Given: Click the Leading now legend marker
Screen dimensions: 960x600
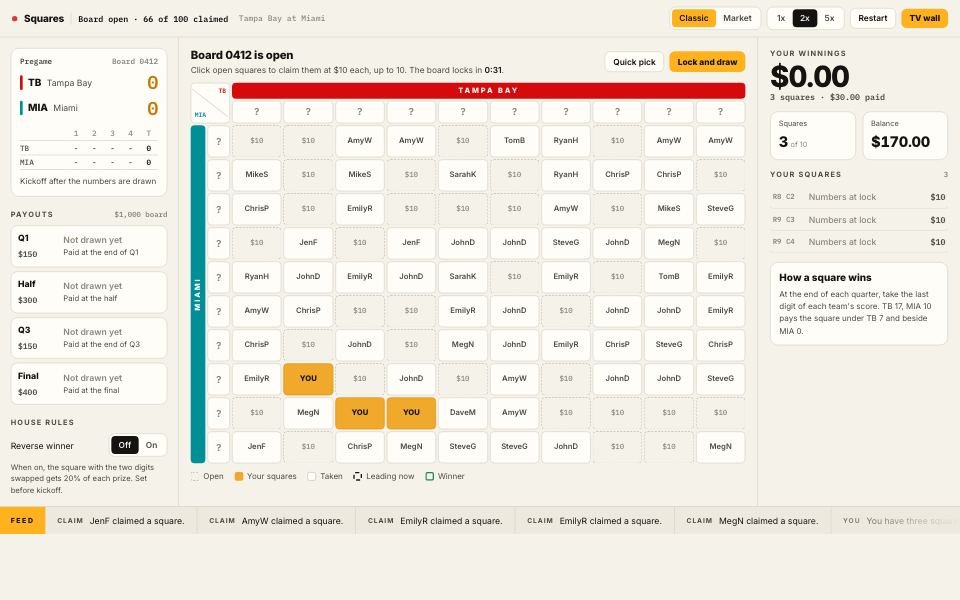Looking at the screenshot, I should (358, 476).
